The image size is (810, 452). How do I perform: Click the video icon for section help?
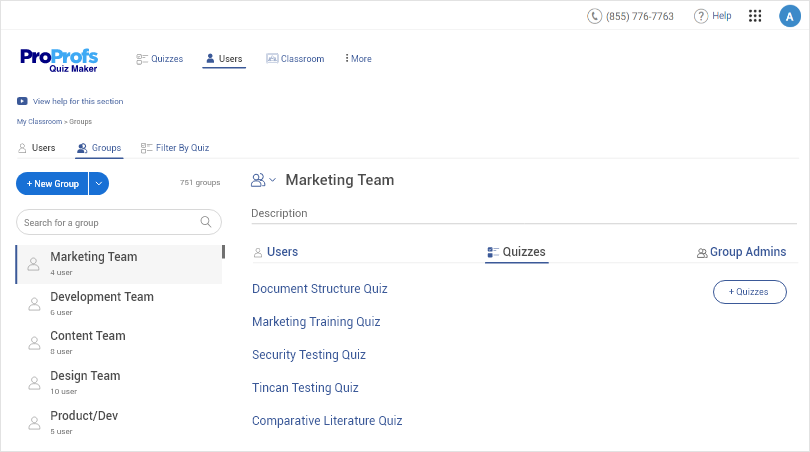[x=22, y=101]
